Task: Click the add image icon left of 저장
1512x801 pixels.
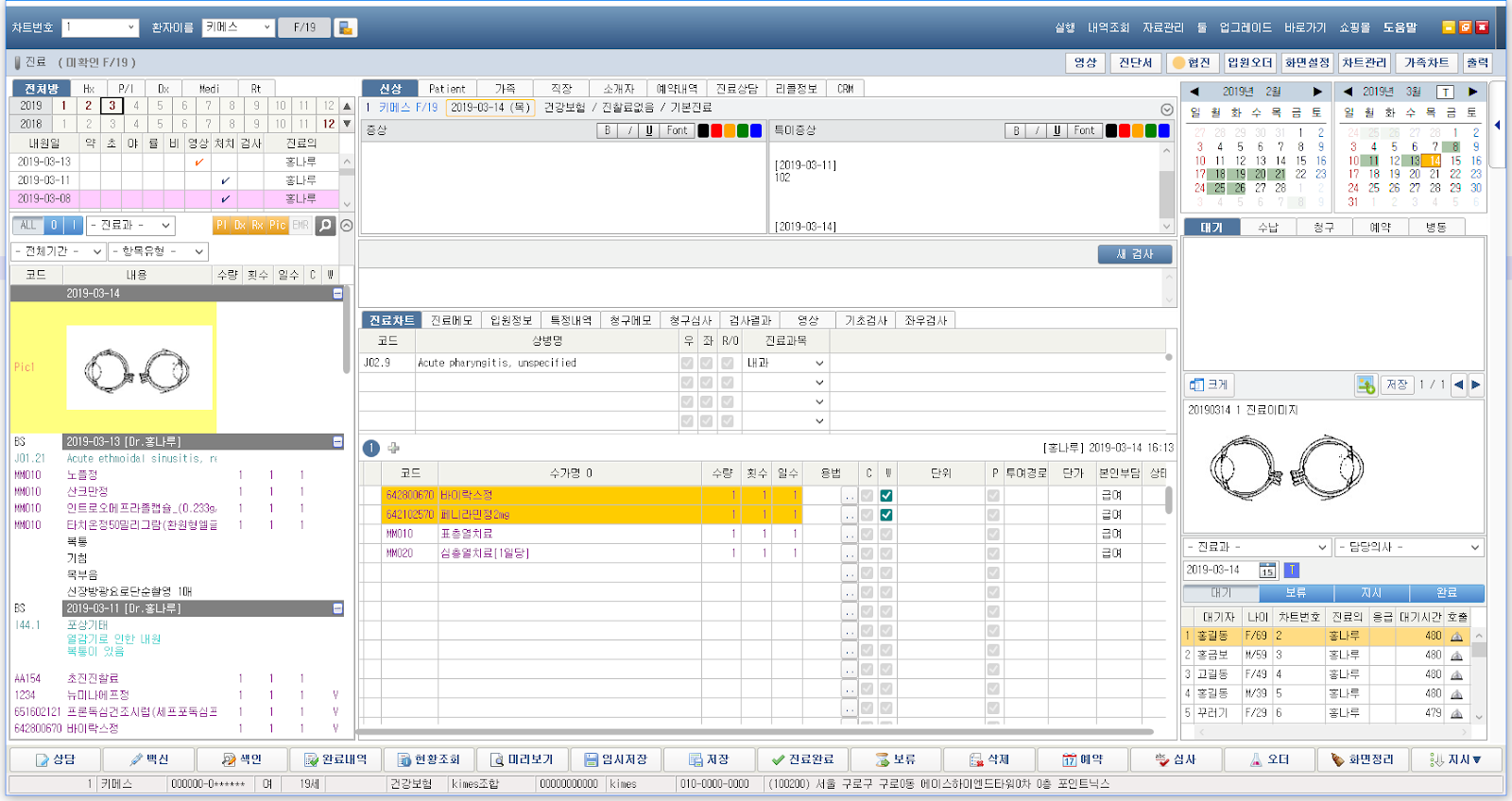Action: (1366, 385)
